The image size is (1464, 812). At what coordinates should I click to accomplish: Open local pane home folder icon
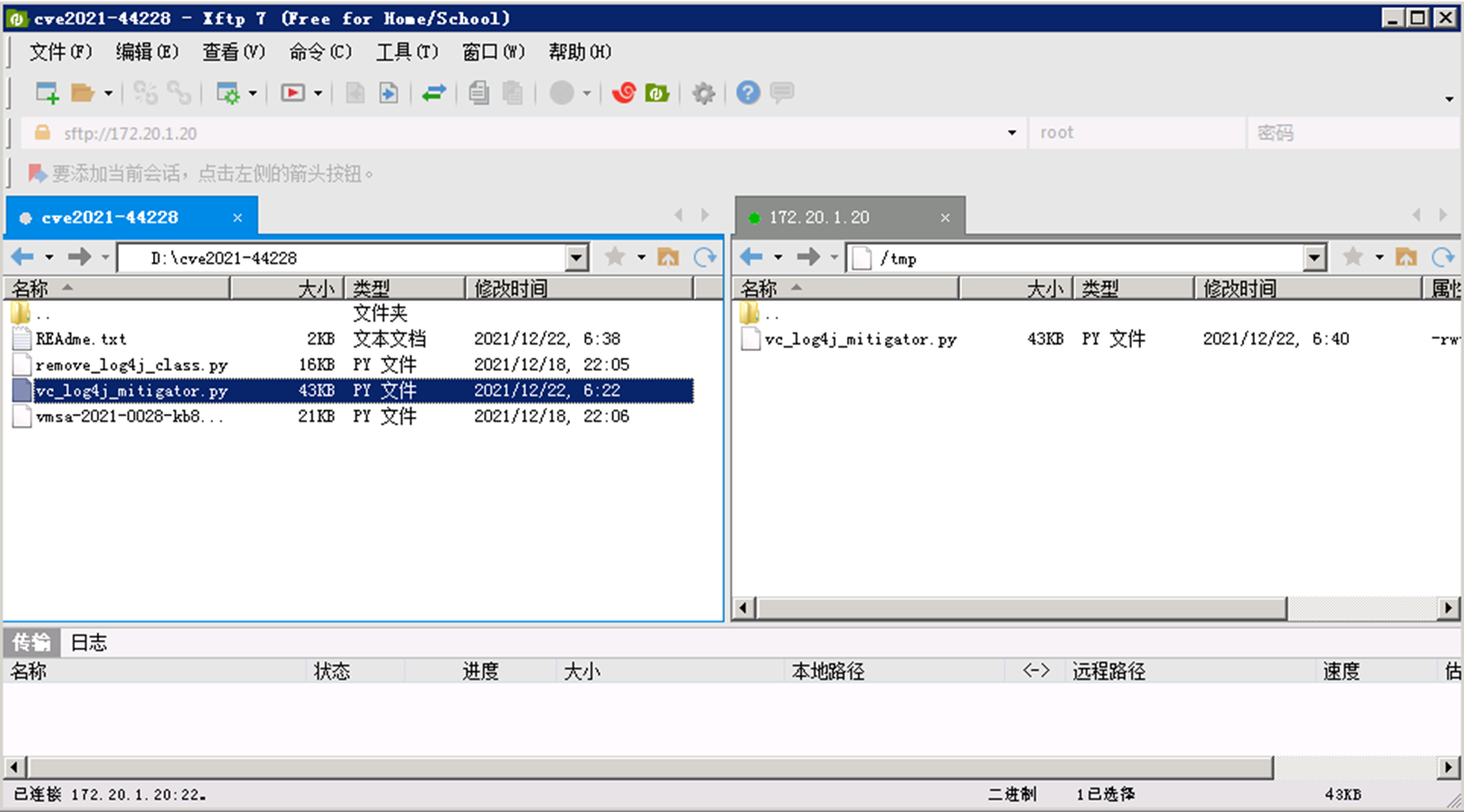(668, 257)
